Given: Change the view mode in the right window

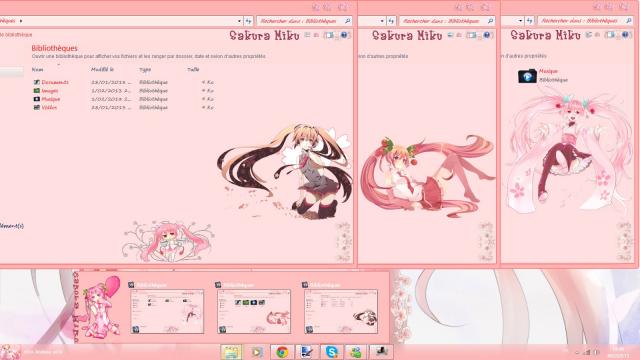Looking at the screenshot, I should tap(589, 36).
